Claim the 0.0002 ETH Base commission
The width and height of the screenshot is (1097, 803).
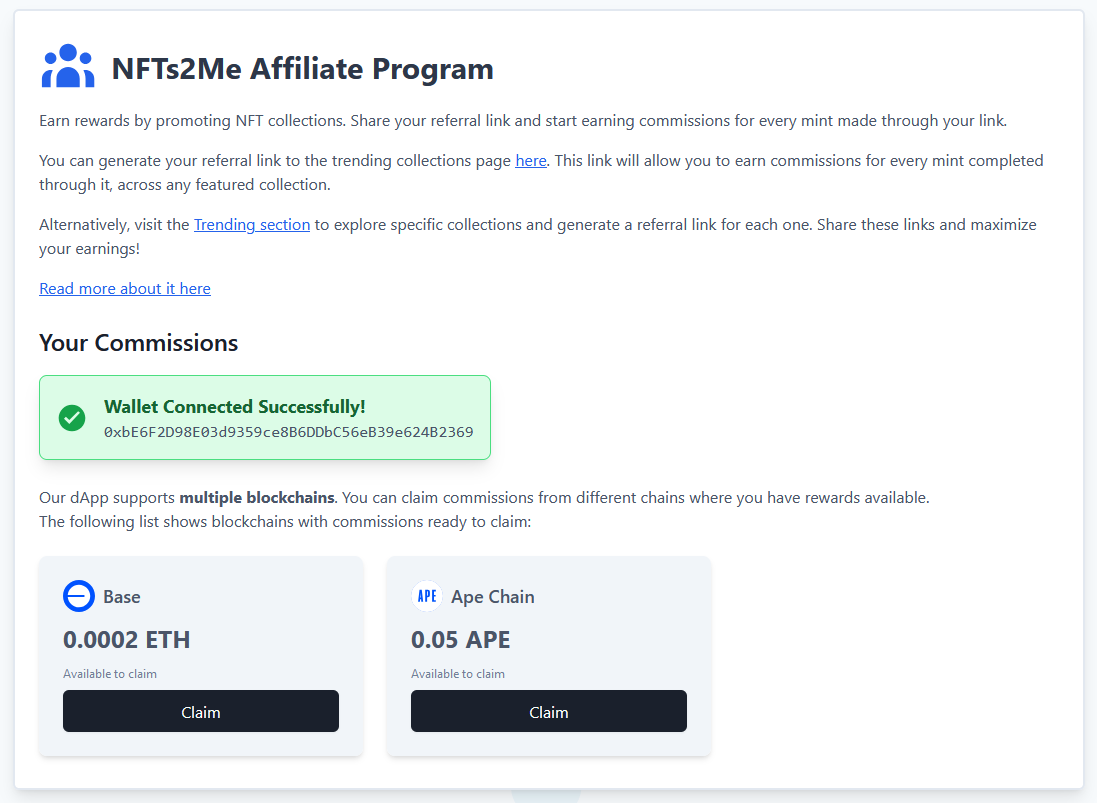pyautogui.click(x=201, y=711)
